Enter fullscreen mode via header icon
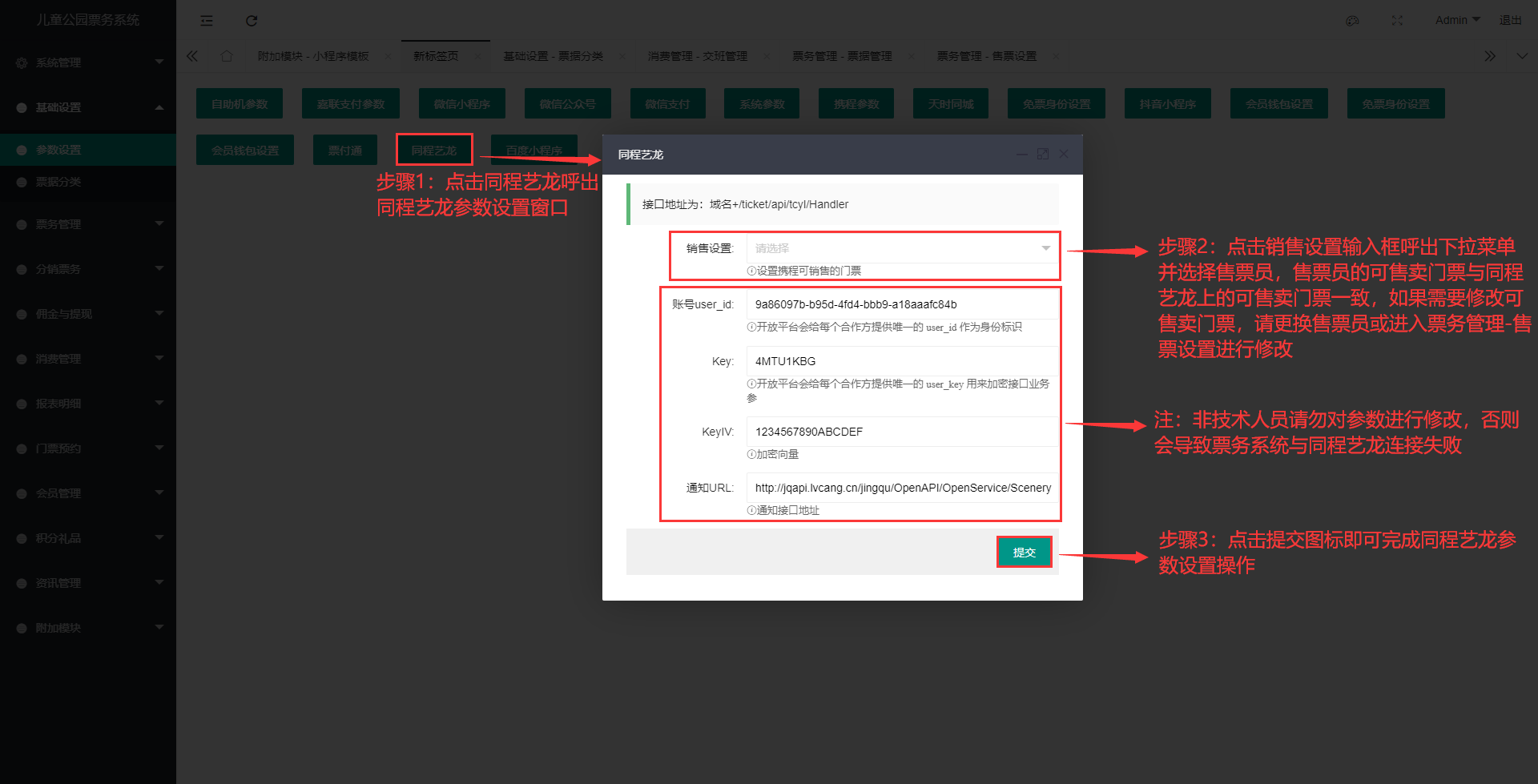 coord(1397,21)
